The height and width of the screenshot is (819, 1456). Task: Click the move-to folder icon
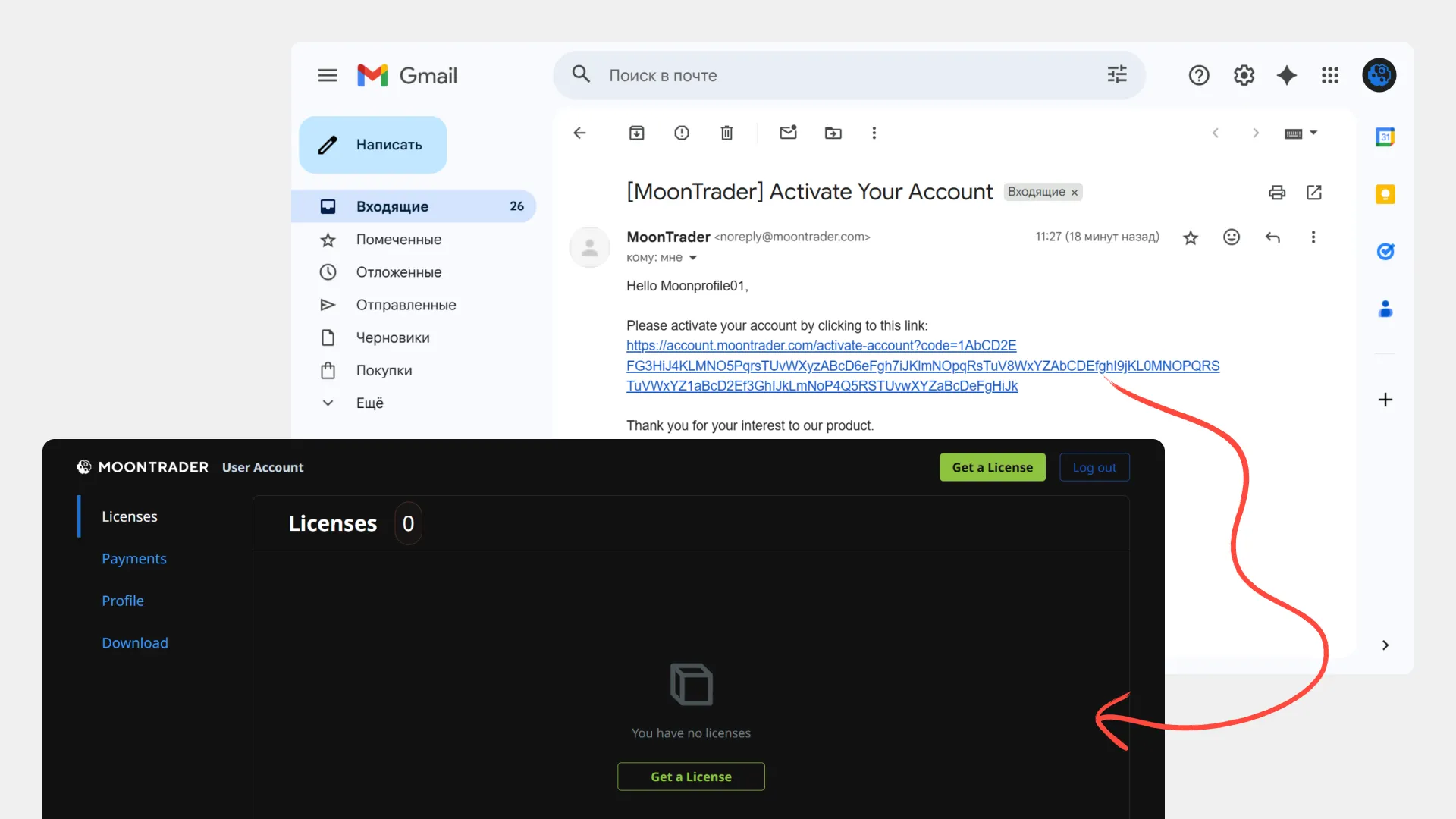pos(833,133)
